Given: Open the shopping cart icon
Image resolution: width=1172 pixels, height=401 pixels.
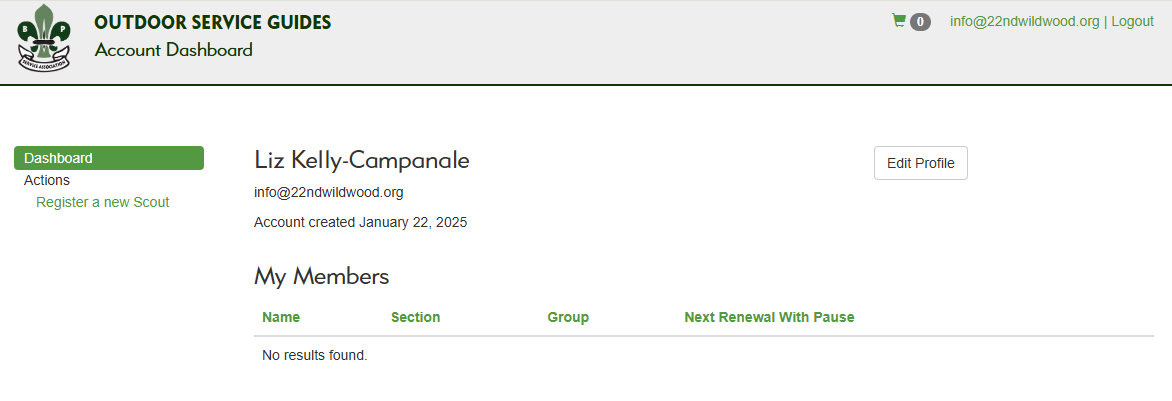Looking at the screenshot, I should [898, 20].
